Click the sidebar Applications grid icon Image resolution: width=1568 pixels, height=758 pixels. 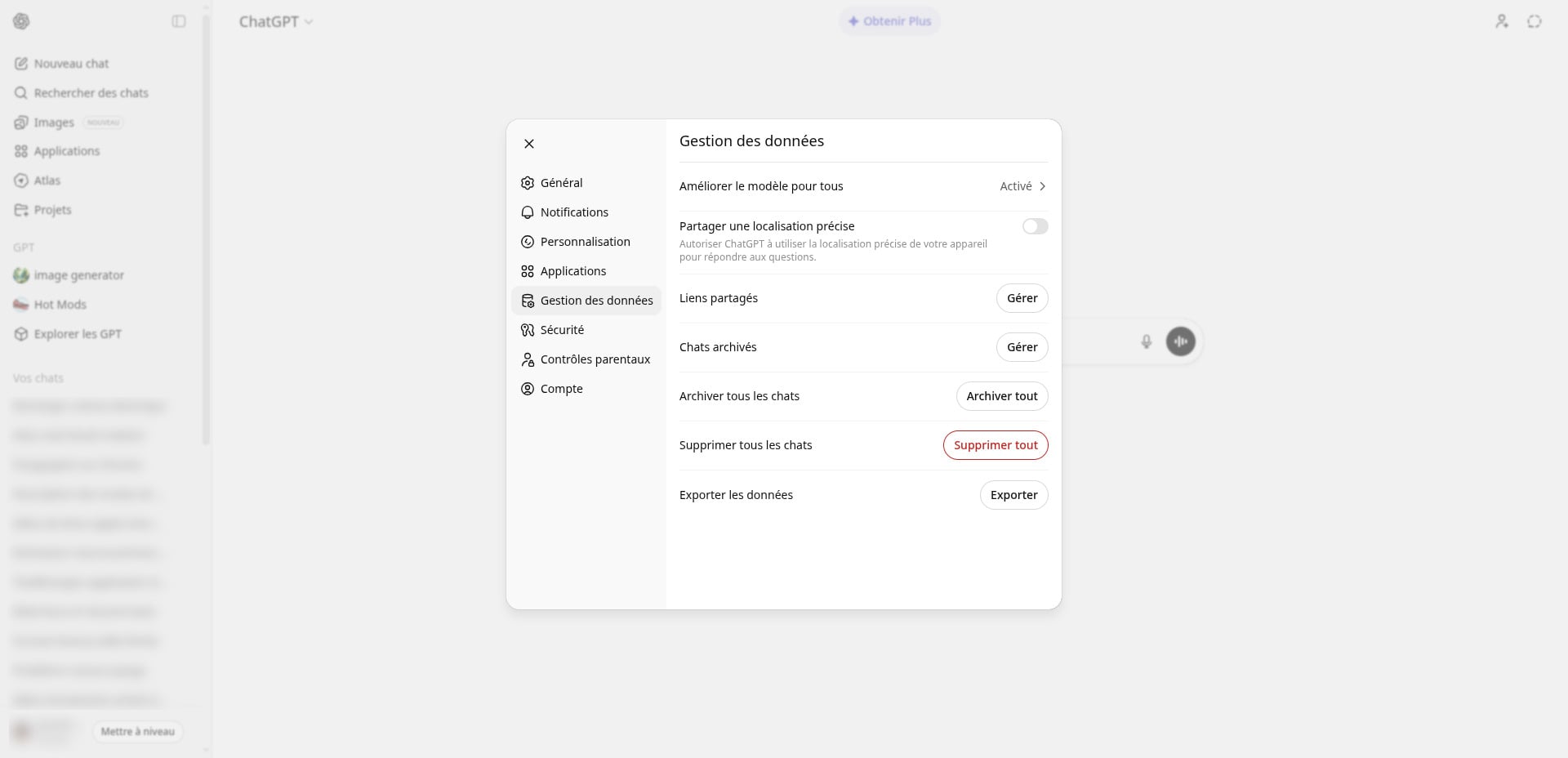21,151
